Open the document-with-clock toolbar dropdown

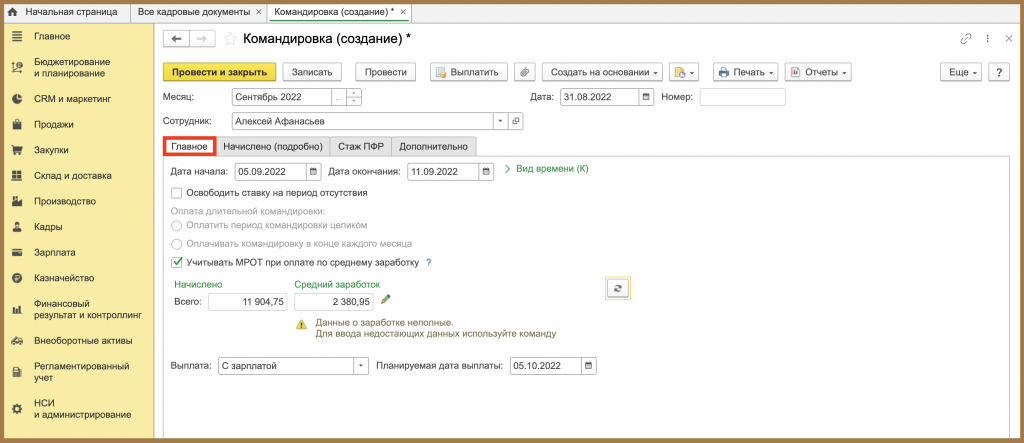pyautogui.click(x=684, y=72)
